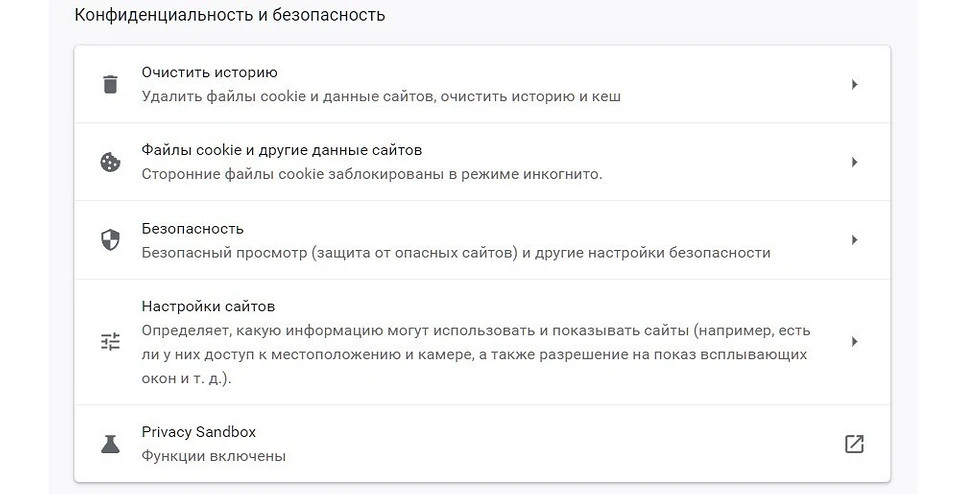Screen dimensions: 960x494
Task: Go to "Настройки сайтов"
Action: 208,306
